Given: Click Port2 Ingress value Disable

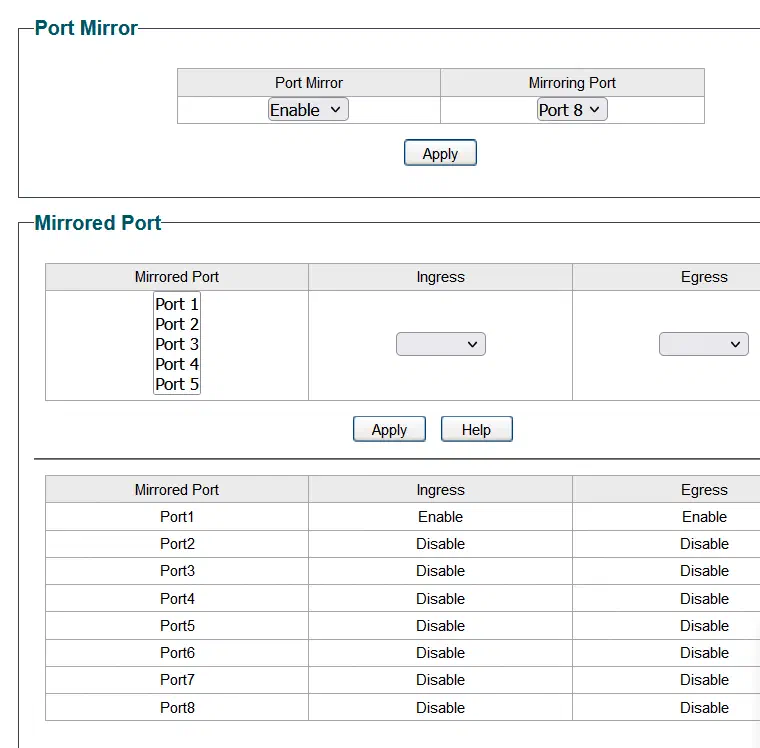Looking at the screenshot, I should click(441, 544).
